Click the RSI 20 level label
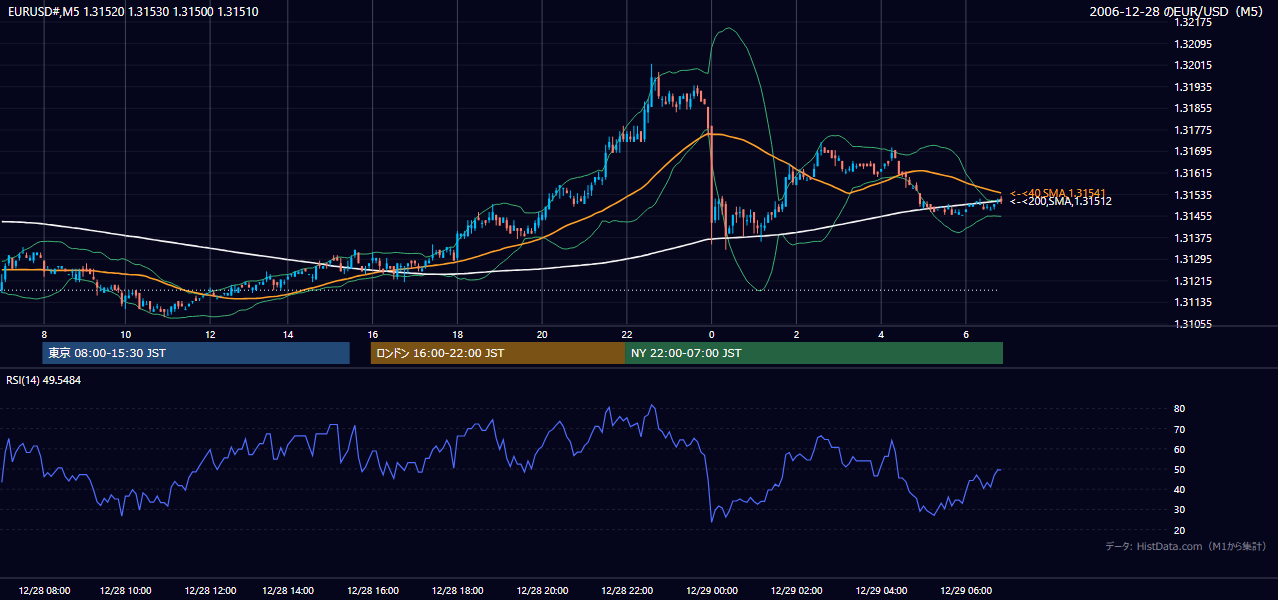 click(x=1179, y=530)
